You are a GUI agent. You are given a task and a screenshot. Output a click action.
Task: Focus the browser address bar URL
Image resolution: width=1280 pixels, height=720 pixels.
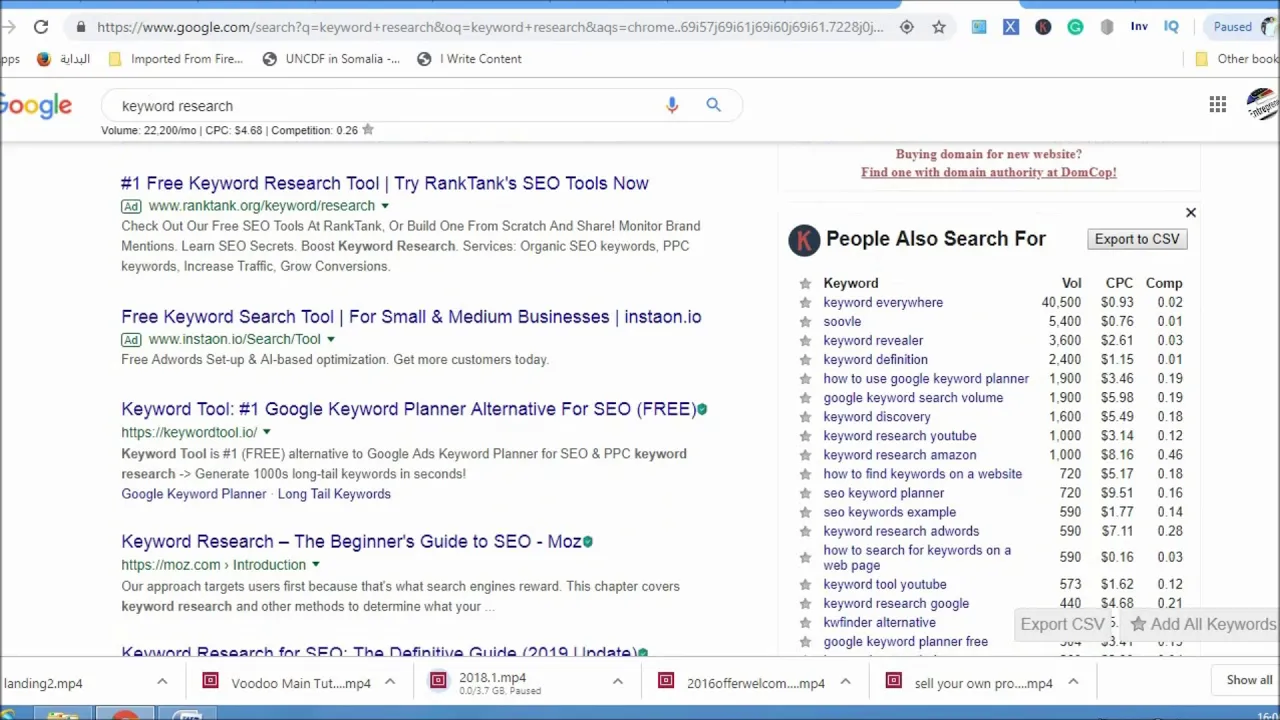490,27
